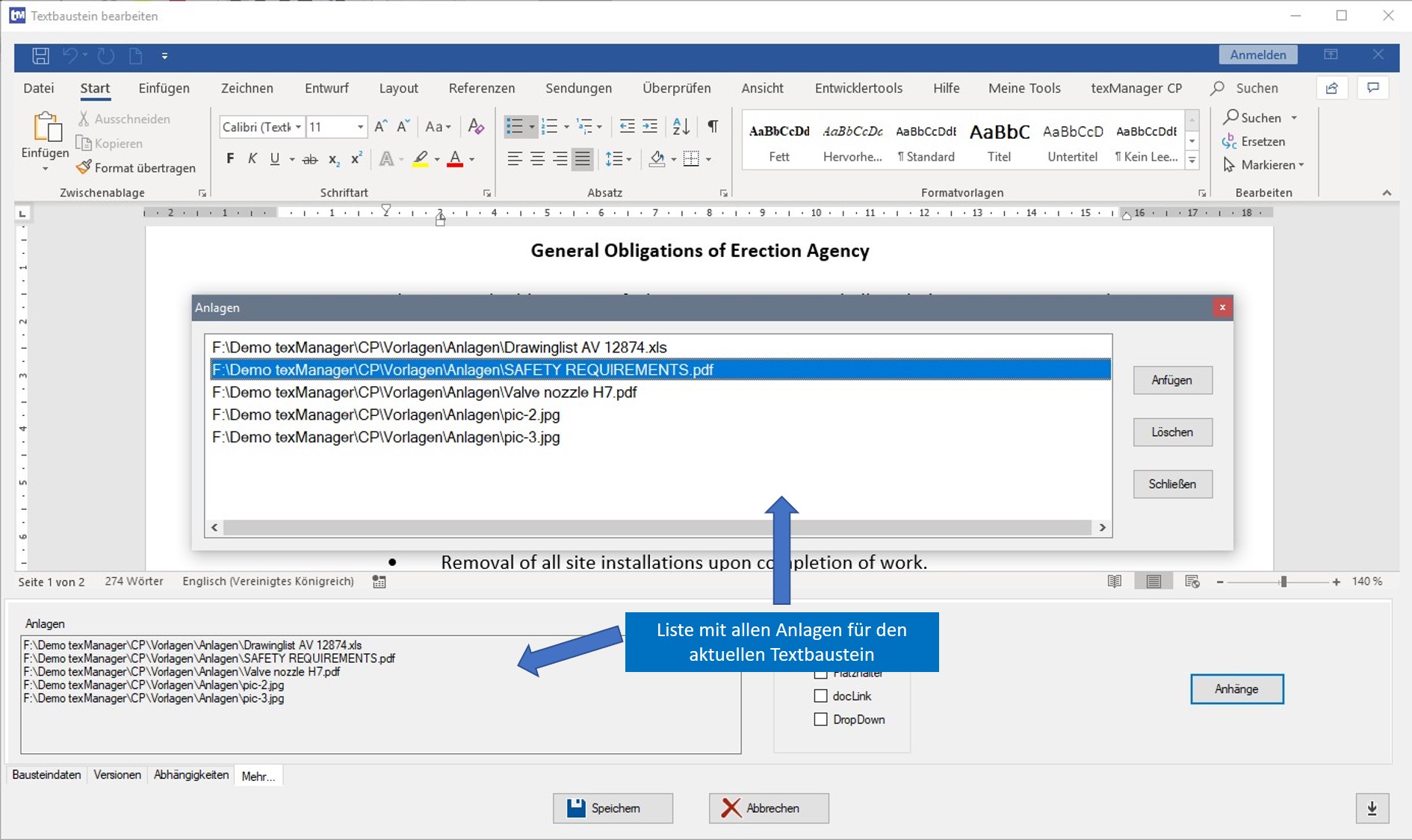Screen dimensions: 1412x840
Task: Click the Sort A-Z icon
Action: pos(681,126)
